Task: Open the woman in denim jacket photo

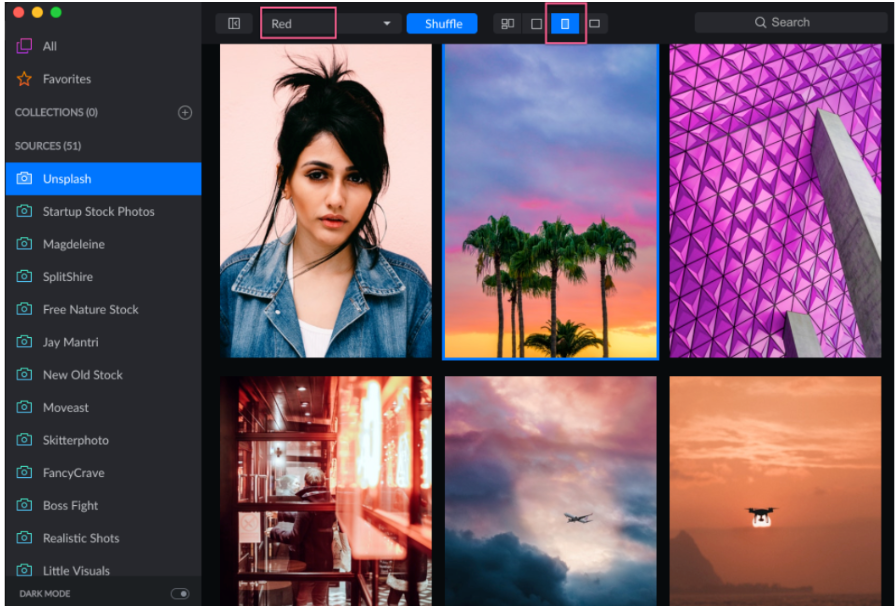Action: pyautogui.click(x=325, y=201)
